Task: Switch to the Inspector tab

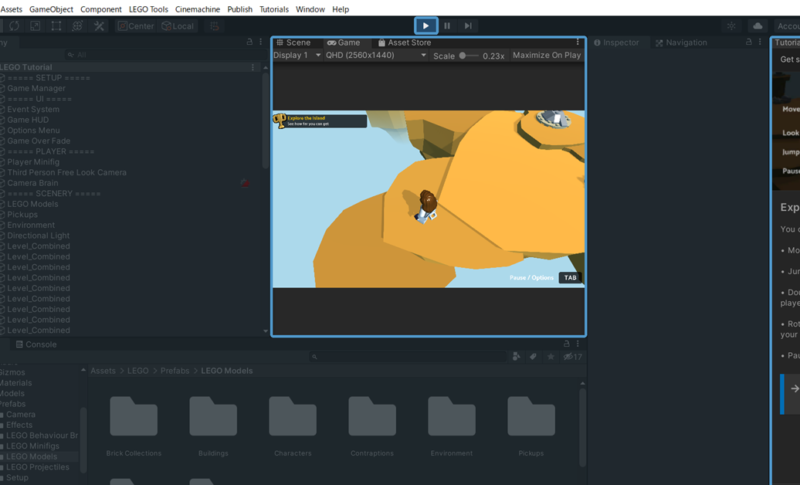Action: (616, 42)
